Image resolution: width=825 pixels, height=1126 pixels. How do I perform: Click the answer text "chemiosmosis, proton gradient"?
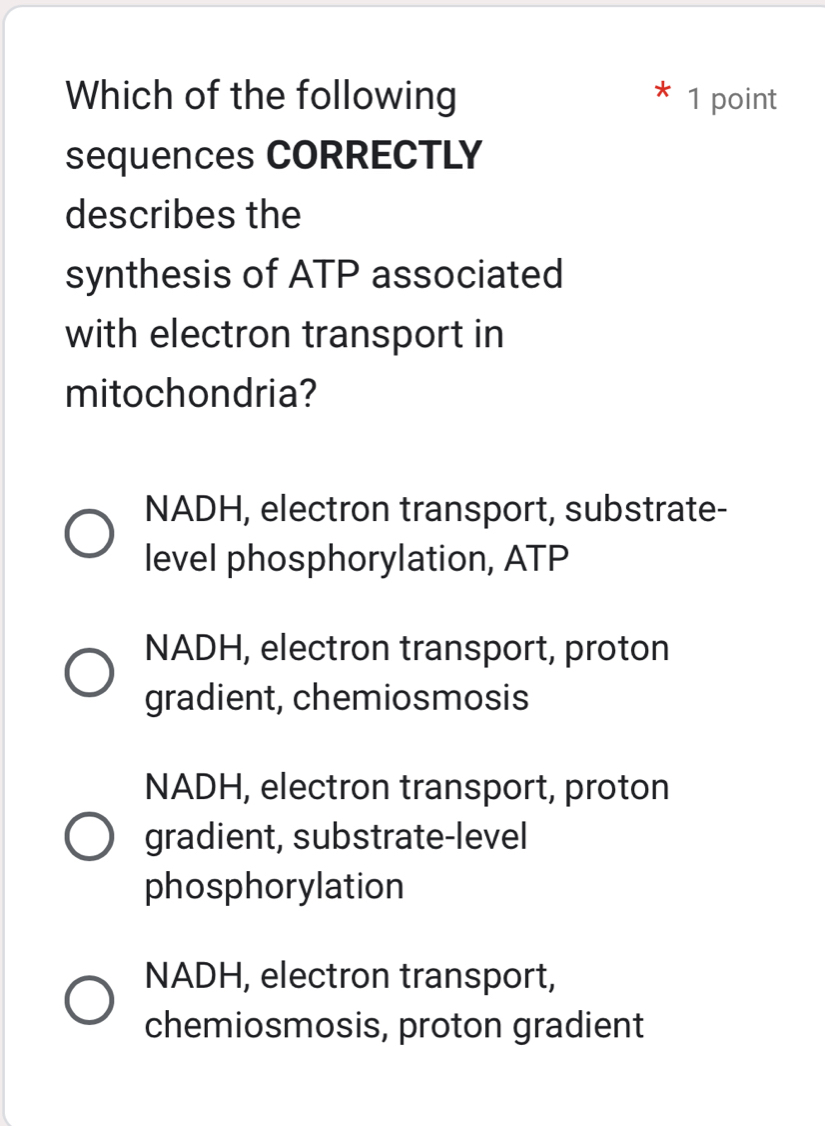pos(392,1026)
